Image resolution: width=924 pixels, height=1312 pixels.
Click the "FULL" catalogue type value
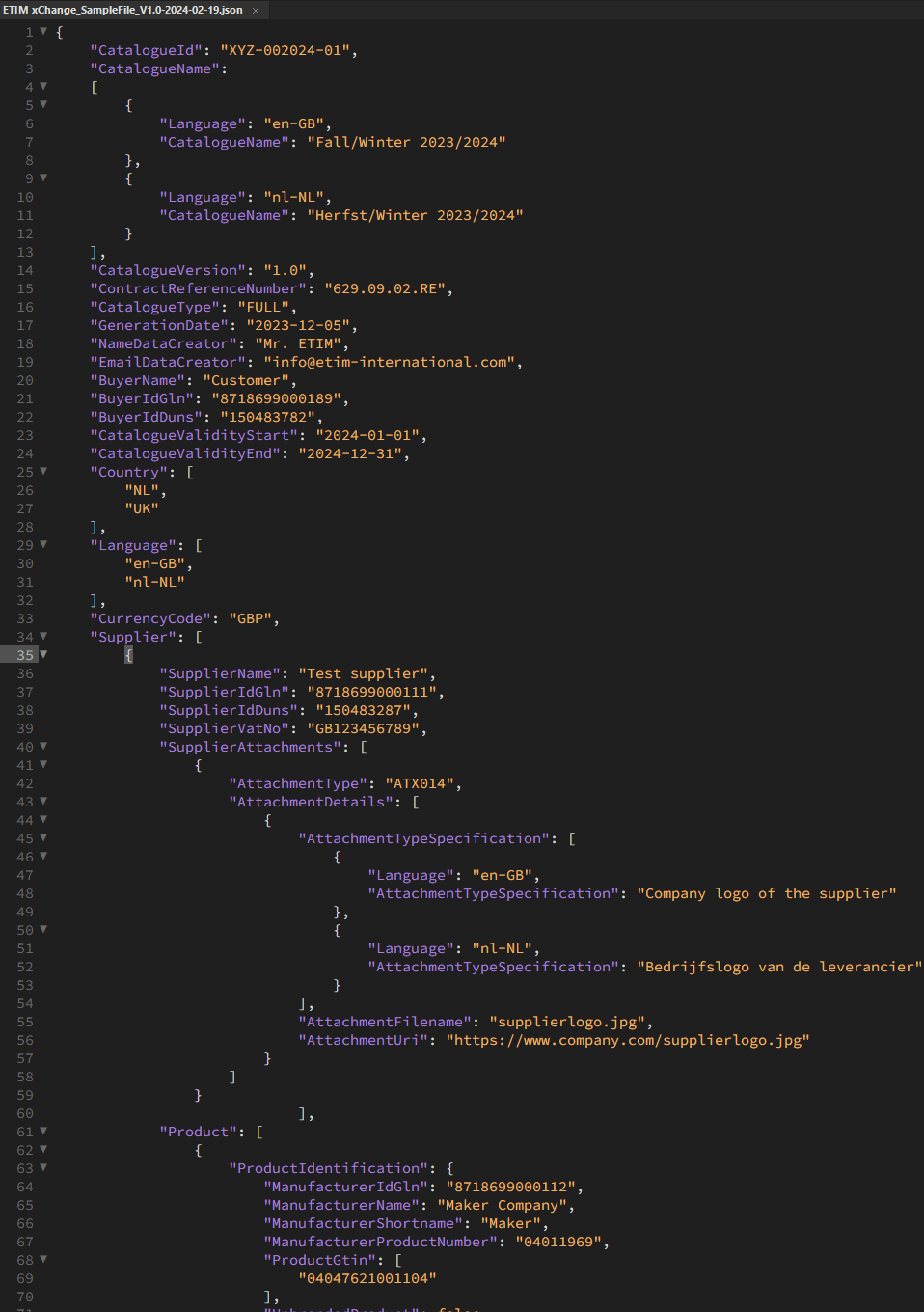point(263,307)
